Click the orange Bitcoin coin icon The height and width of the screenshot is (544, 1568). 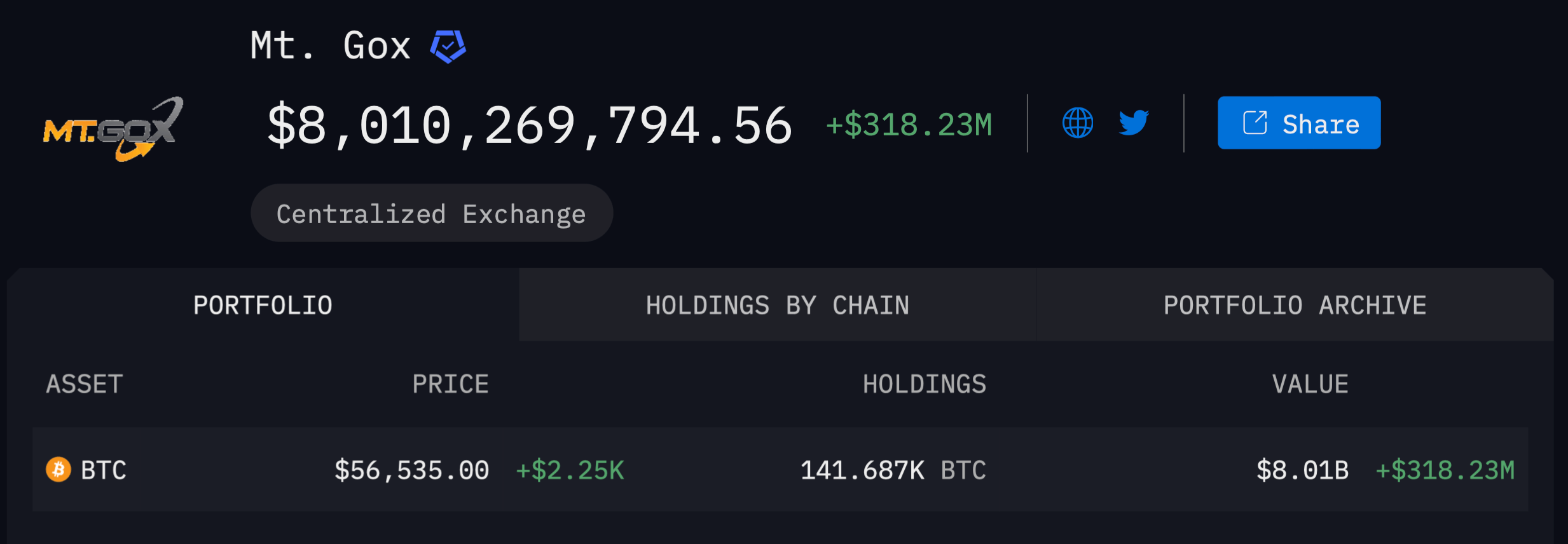(58, 470)
